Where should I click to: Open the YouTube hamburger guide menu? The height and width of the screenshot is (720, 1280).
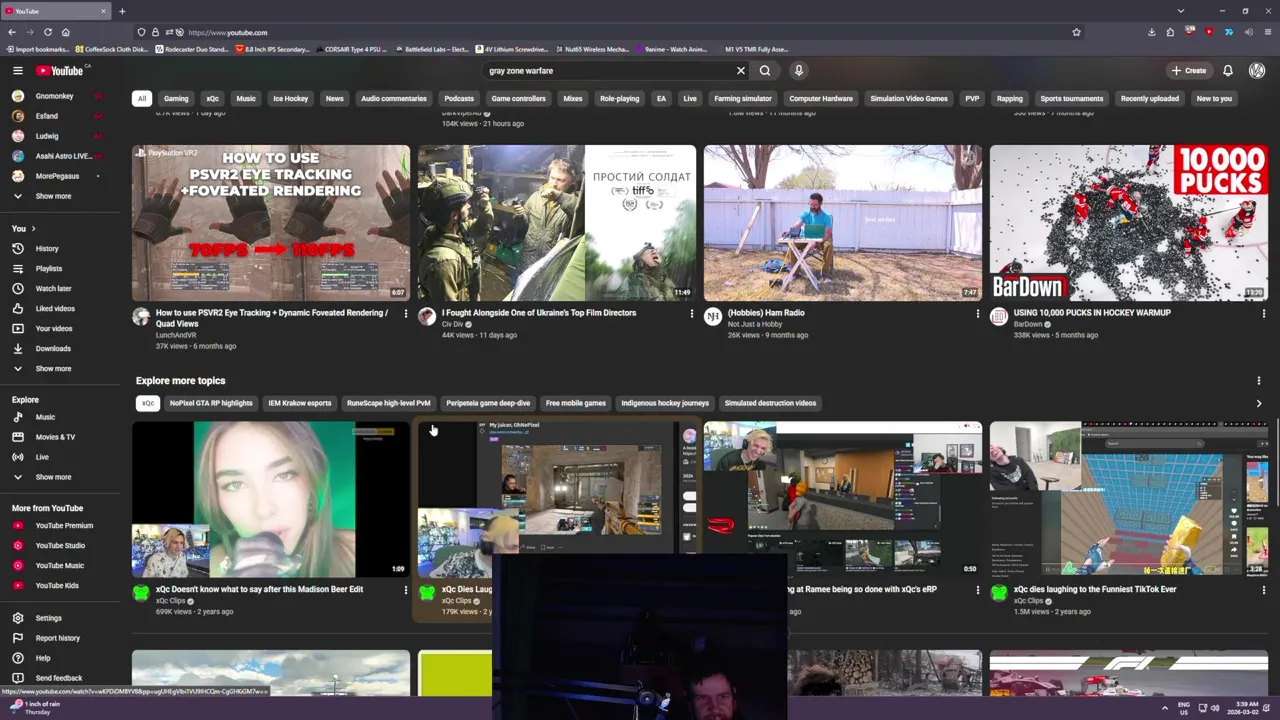pyautogui.click(x=17, y=71)
